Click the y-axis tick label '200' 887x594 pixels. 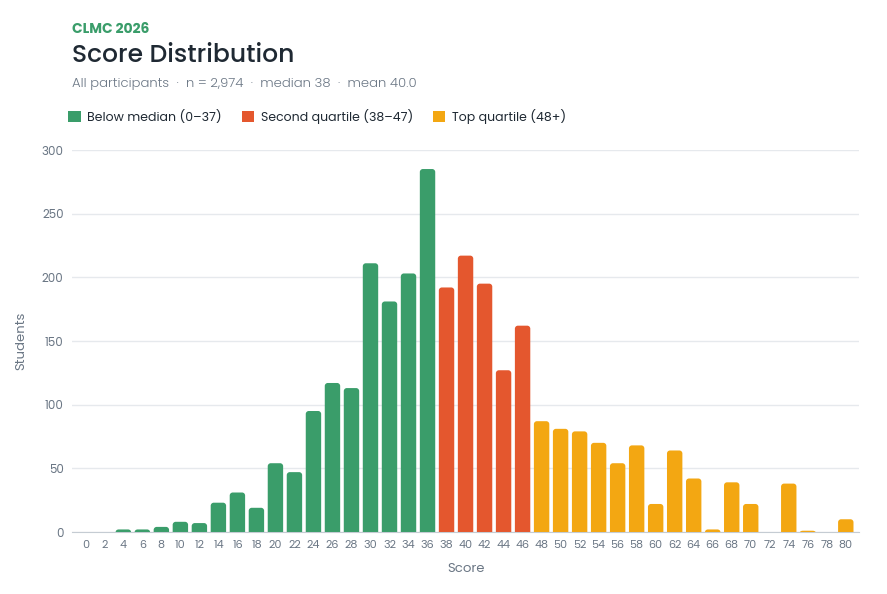point(52,278)
